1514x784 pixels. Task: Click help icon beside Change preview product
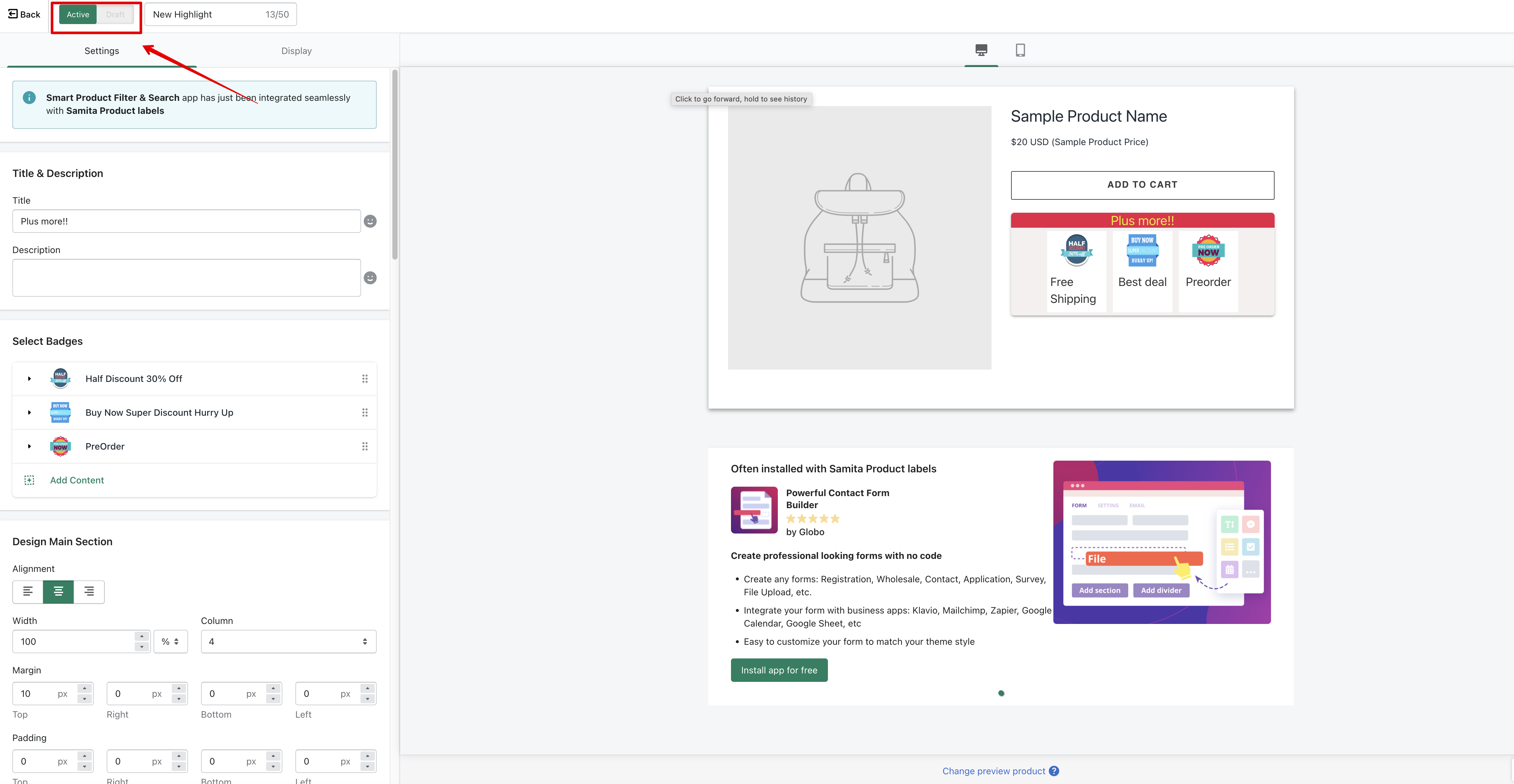coord(1054,771)
